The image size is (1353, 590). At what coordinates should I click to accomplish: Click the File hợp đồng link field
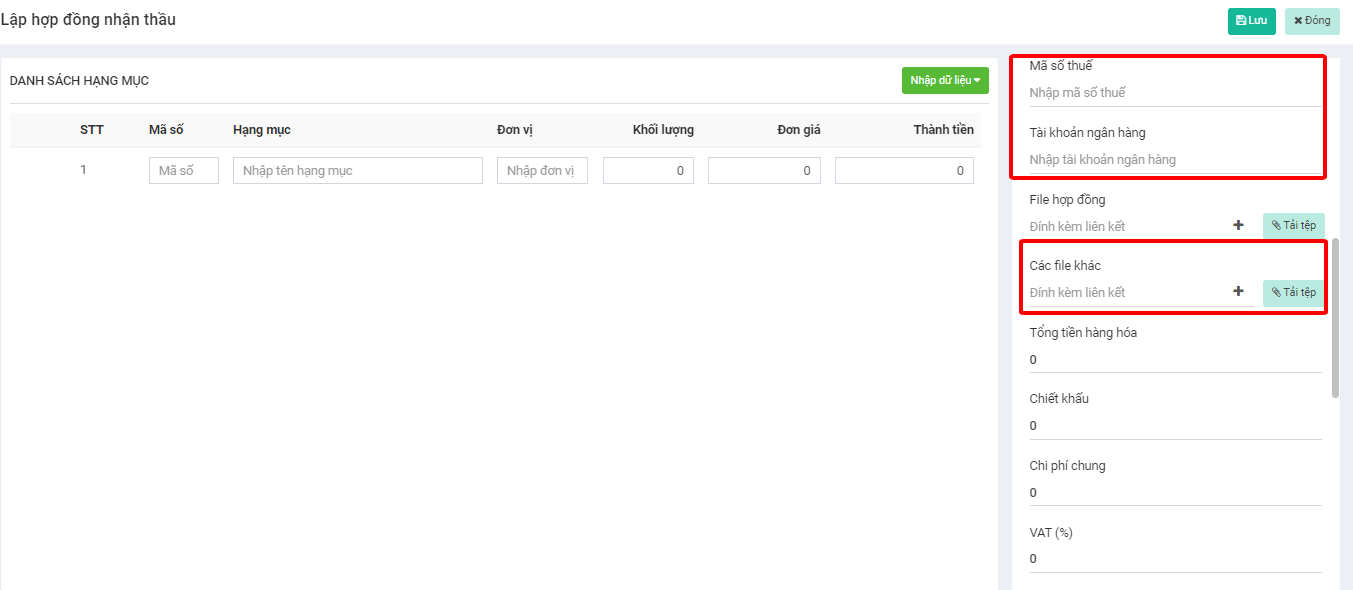point(1125,227)
